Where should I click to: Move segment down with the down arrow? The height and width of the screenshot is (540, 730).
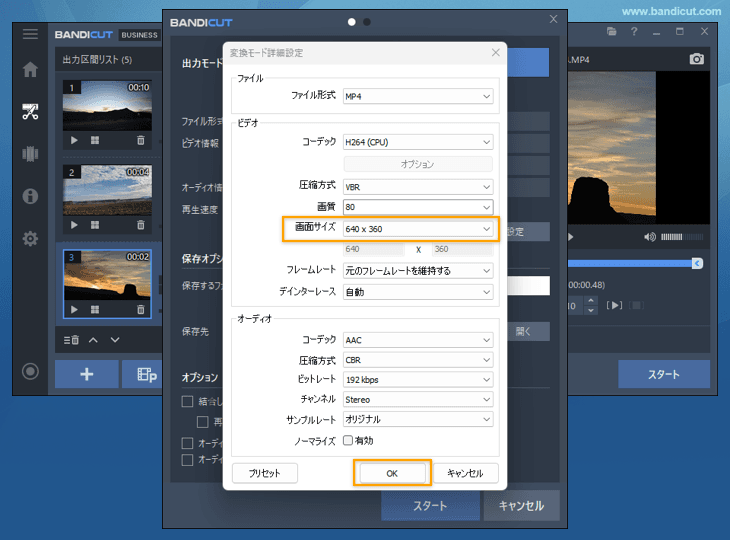(x=115, y=340)
